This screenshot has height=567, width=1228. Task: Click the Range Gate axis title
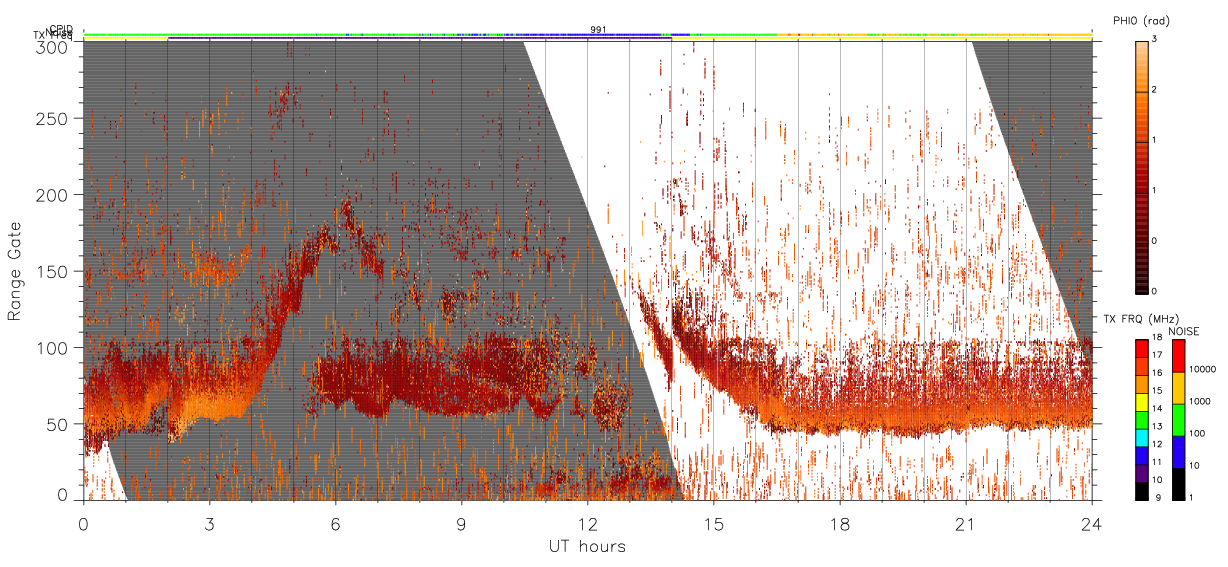tap(15, 271)
